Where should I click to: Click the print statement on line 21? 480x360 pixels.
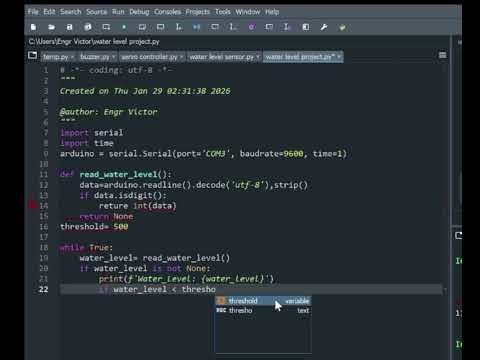pyautogui.click(x=186, y=279)
